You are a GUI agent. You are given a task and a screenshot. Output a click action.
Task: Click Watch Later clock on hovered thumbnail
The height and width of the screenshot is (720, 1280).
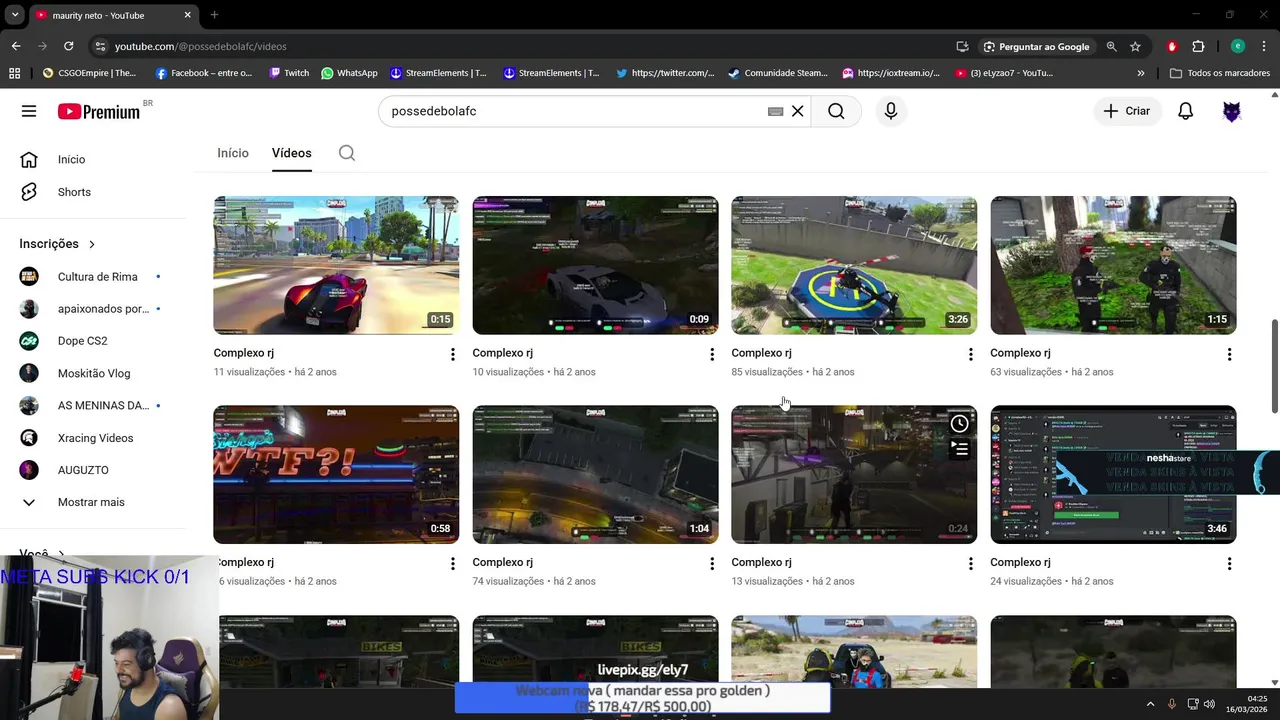tap(959, 424)
